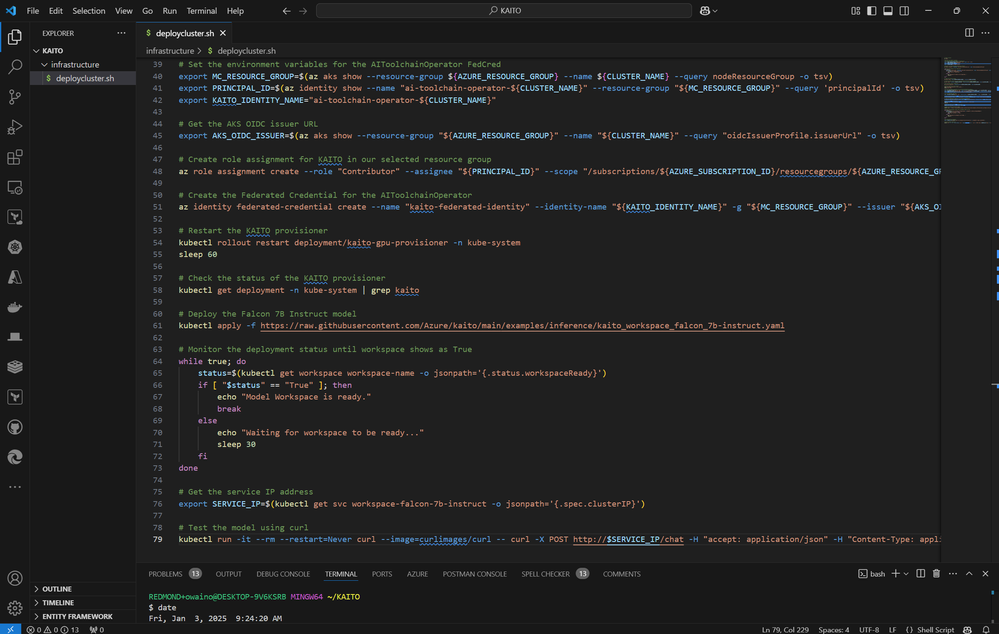Switch to the PROBLEMS tab

click(166, 574)
